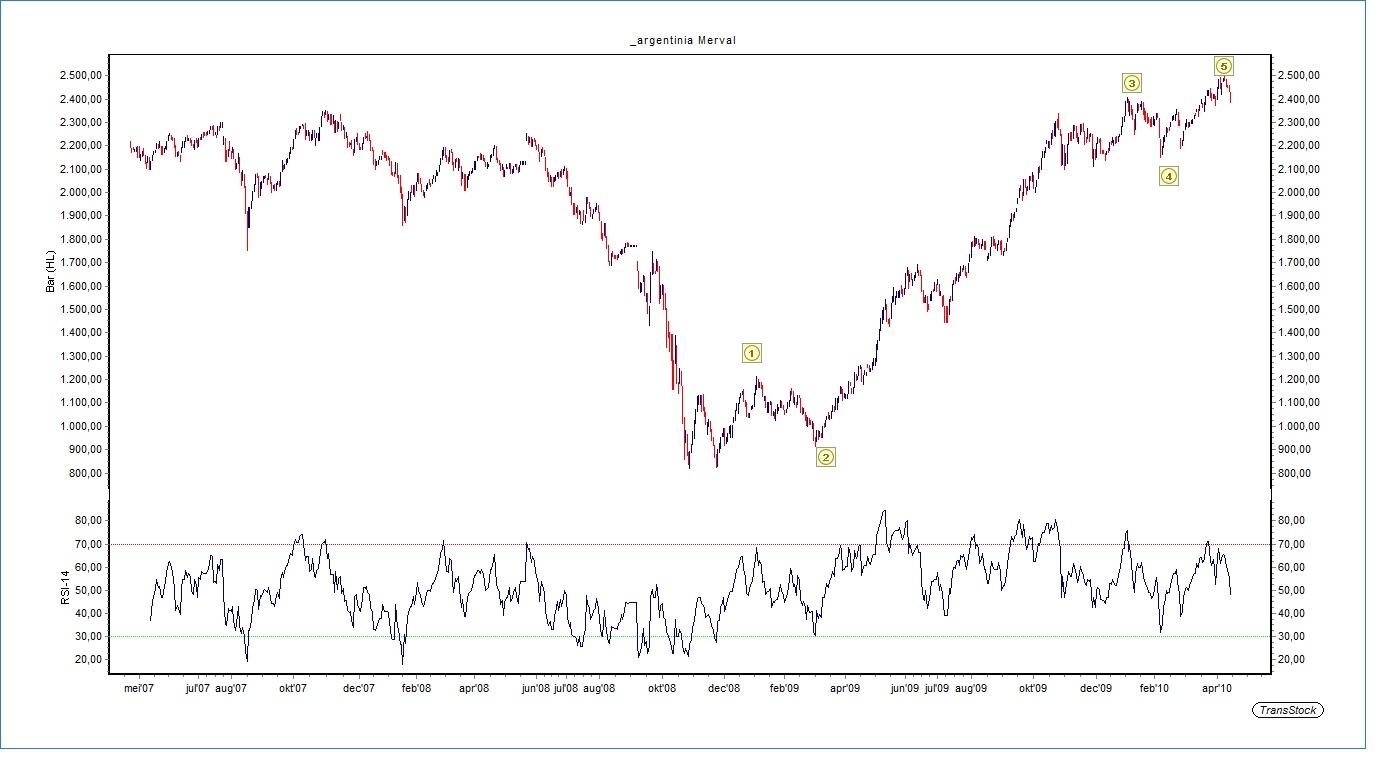Click the Elliott wave marker 1

[752, 353]
